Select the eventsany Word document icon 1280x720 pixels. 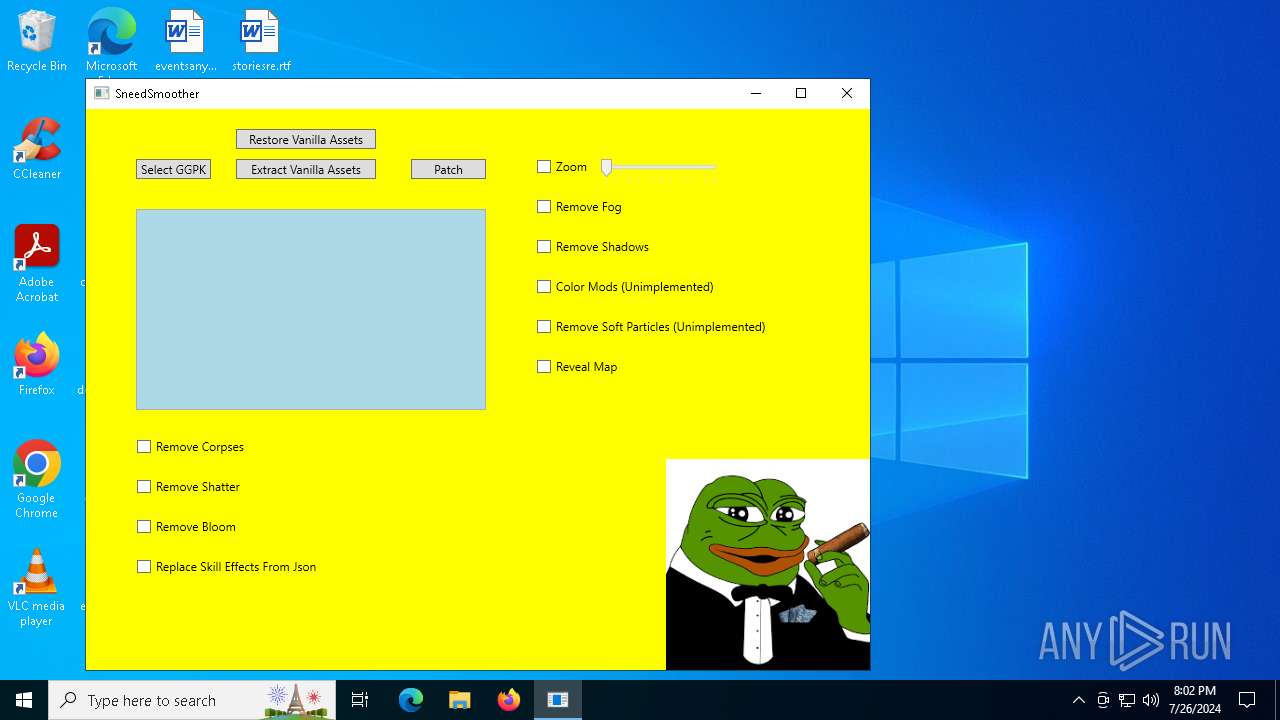click(185, 41)
